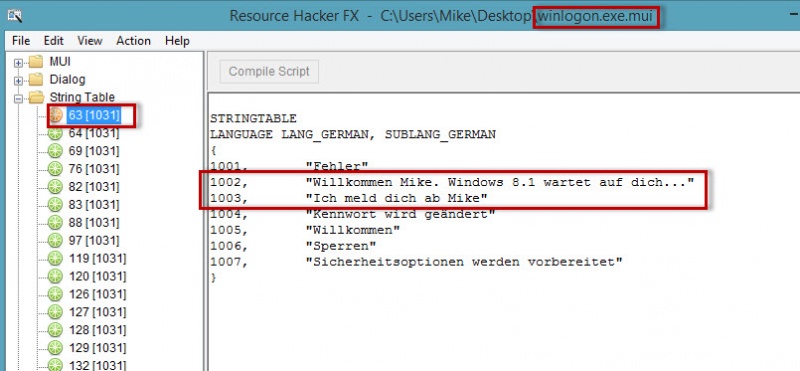
Task: Select string table entry 88 [1031]
Action: (94, 222)
